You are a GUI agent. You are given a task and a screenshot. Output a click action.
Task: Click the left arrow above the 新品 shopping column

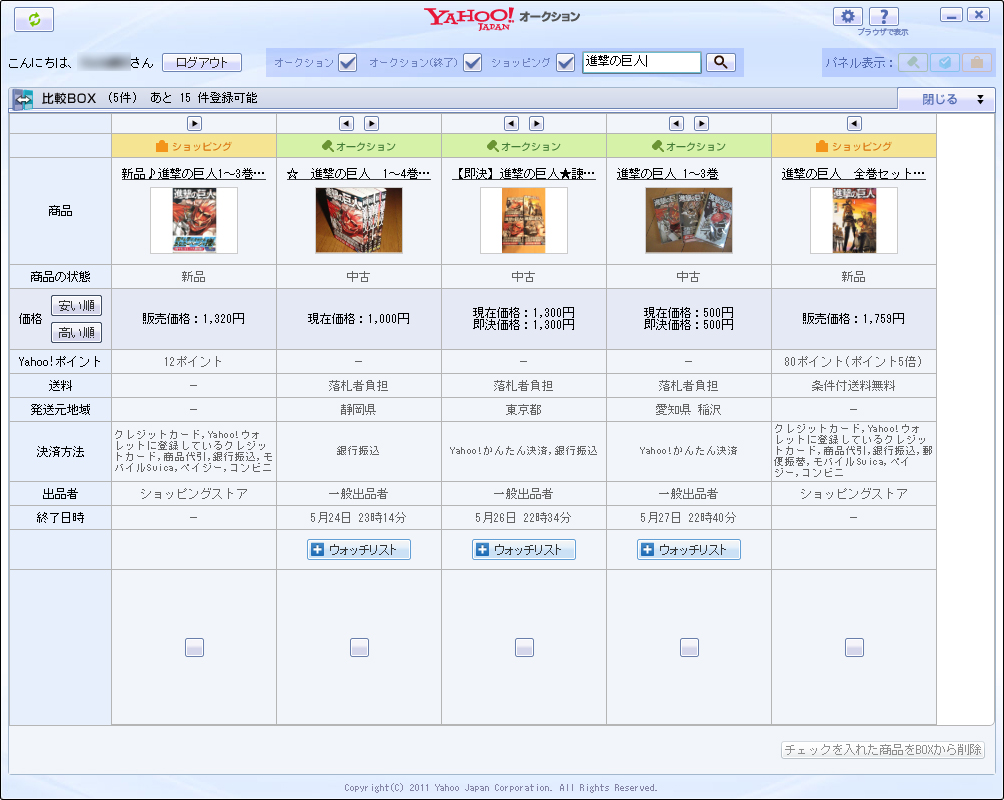853,123
